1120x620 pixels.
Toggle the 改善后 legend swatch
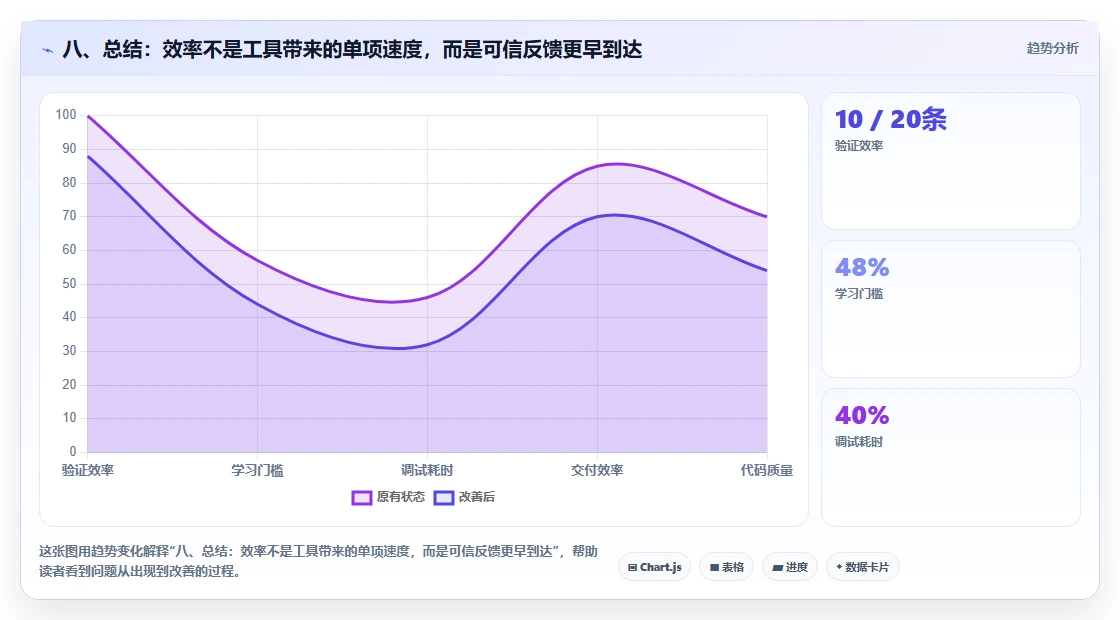[444, 497]
